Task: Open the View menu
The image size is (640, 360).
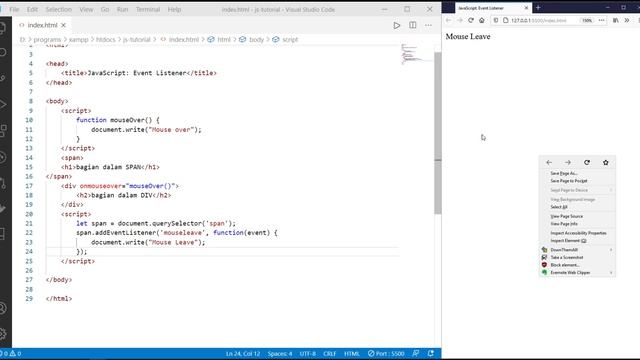Action: [x=86, y=9]
